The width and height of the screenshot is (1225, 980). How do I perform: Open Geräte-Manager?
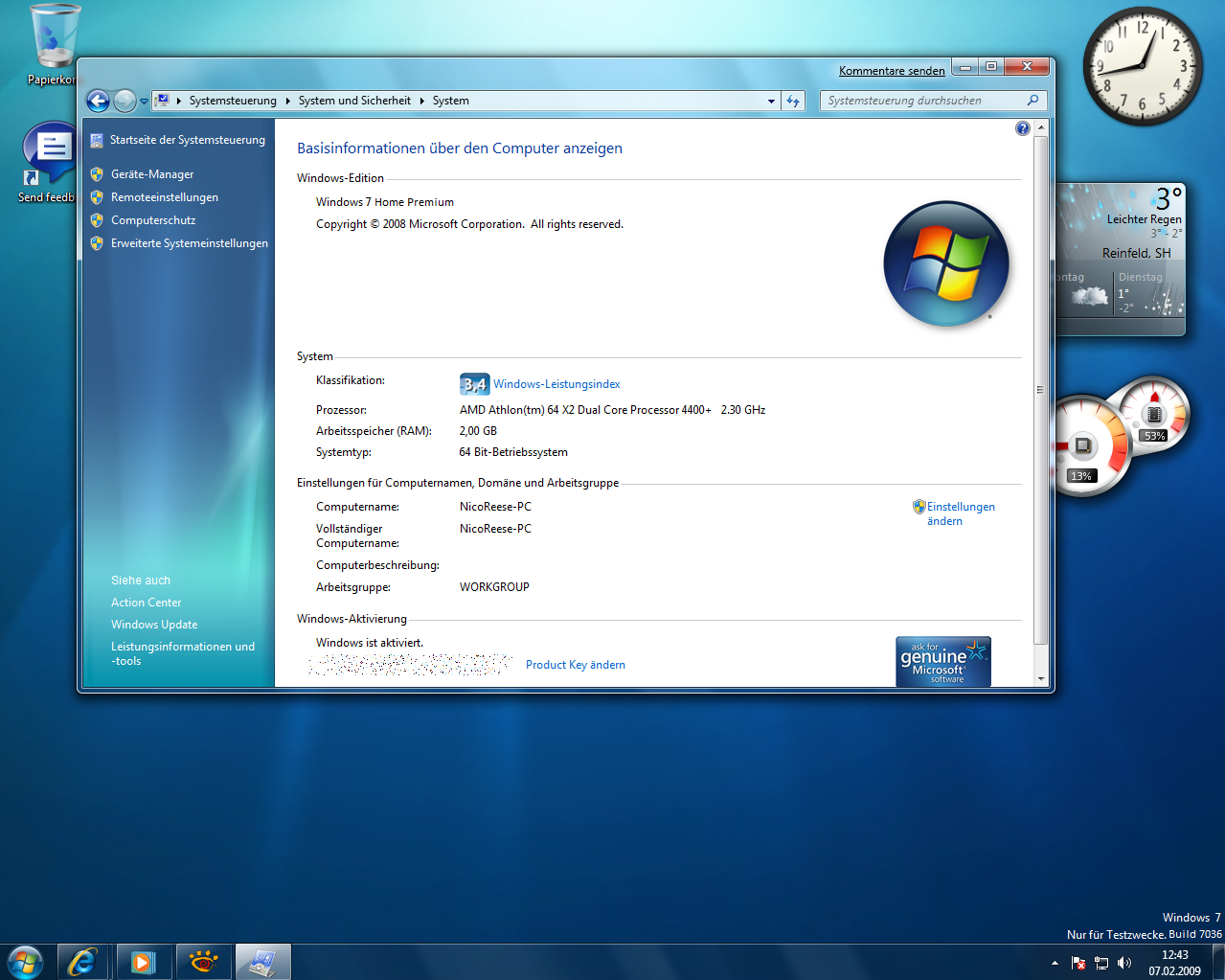coord(152,174)
